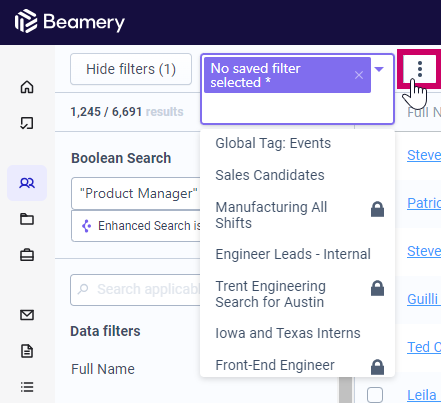Open the list icon in sidebar
This screenshot has width=441, height=403.
coord(27,387)
